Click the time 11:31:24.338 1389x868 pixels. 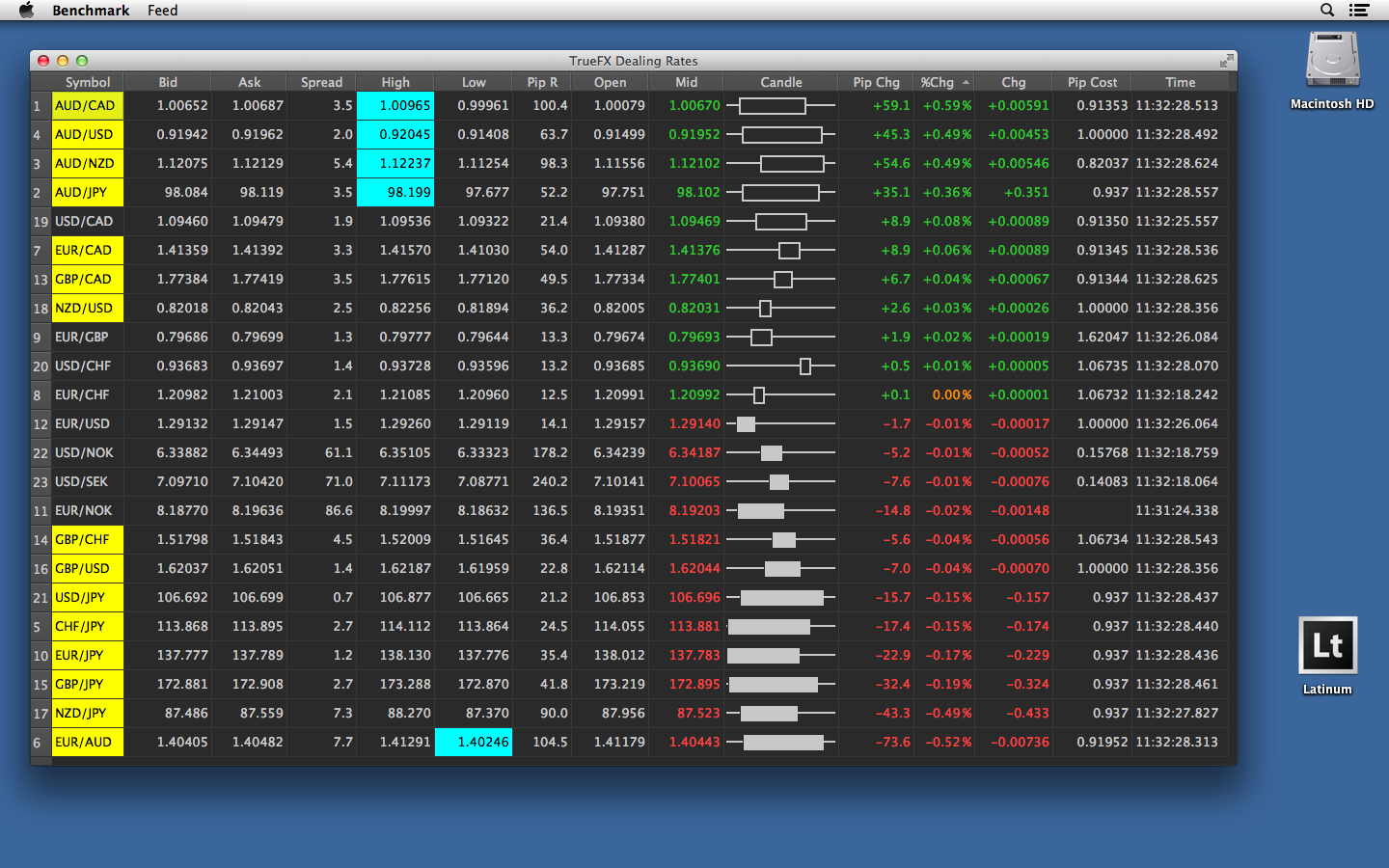click(x=1177, y=510)
